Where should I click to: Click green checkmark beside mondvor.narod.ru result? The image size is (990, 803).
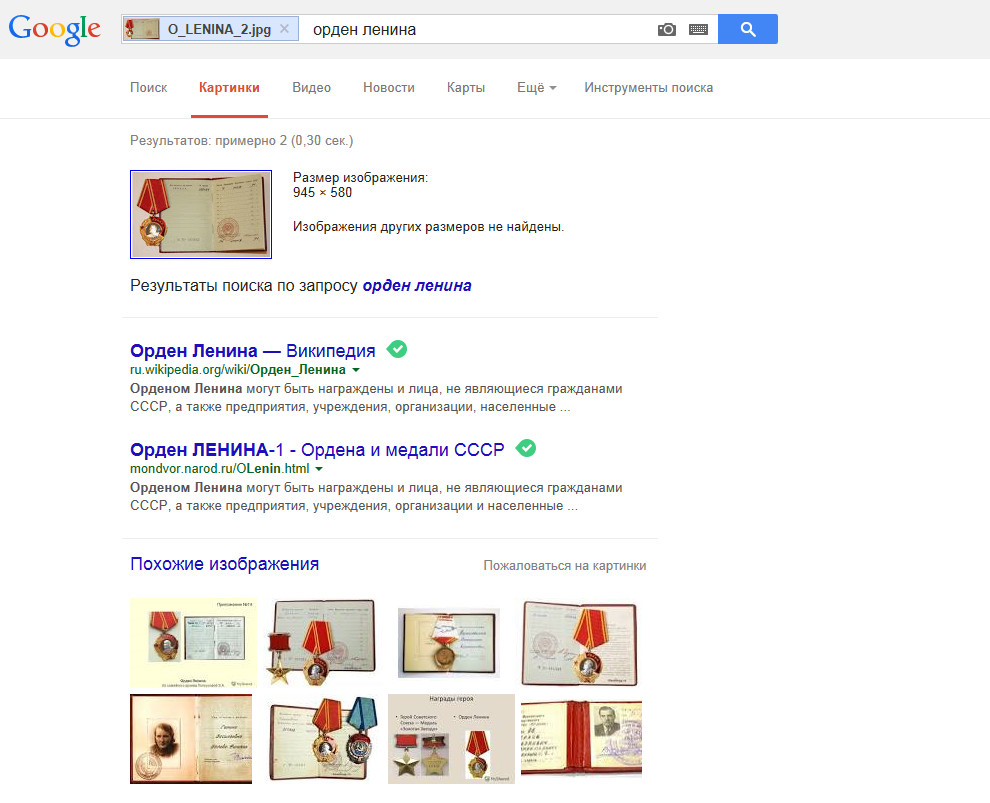(525, 448)
